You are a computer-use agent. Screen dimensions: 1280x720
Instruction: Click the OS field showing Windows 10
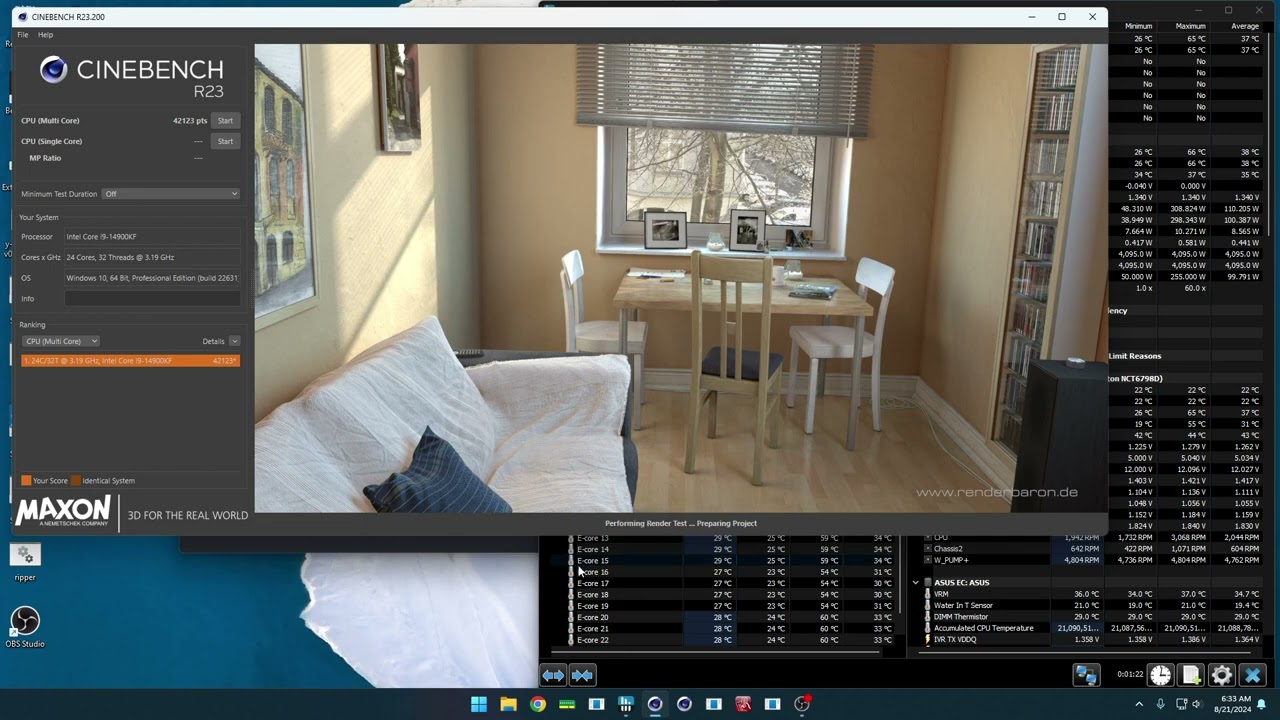tap(152, 278)
